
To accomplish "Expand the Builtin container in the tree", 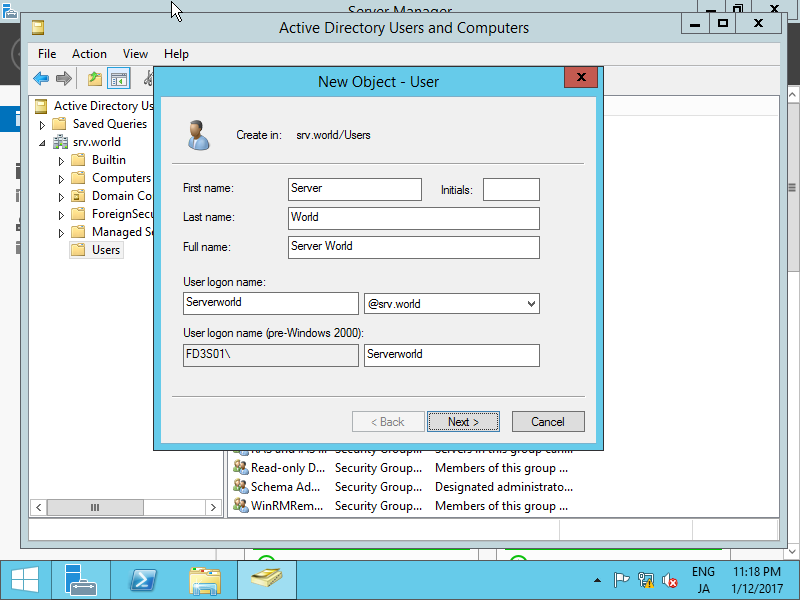I will [x=59, y=159].
